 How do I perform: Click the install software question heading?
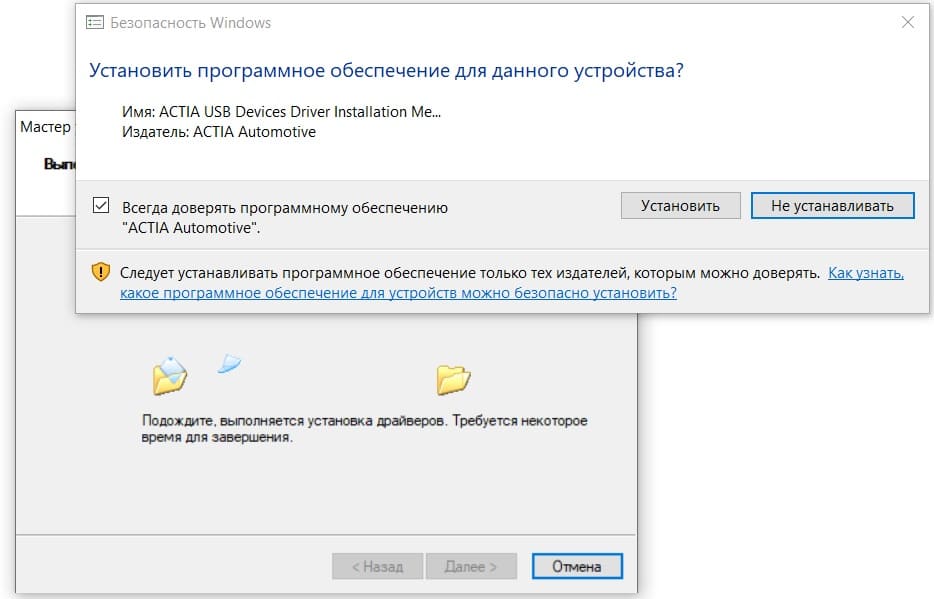pos(387,71)
